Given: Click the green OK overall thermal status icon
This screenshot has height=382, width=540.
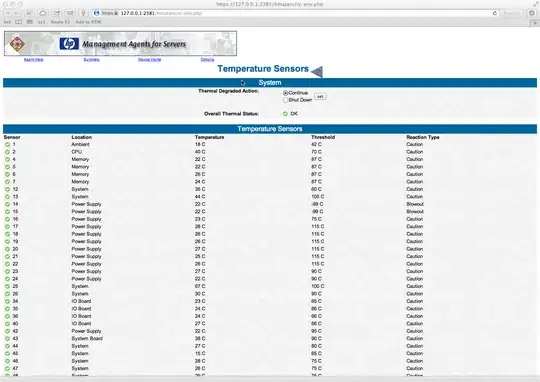Looking at the screenshot, I should (x=285, y=114).
